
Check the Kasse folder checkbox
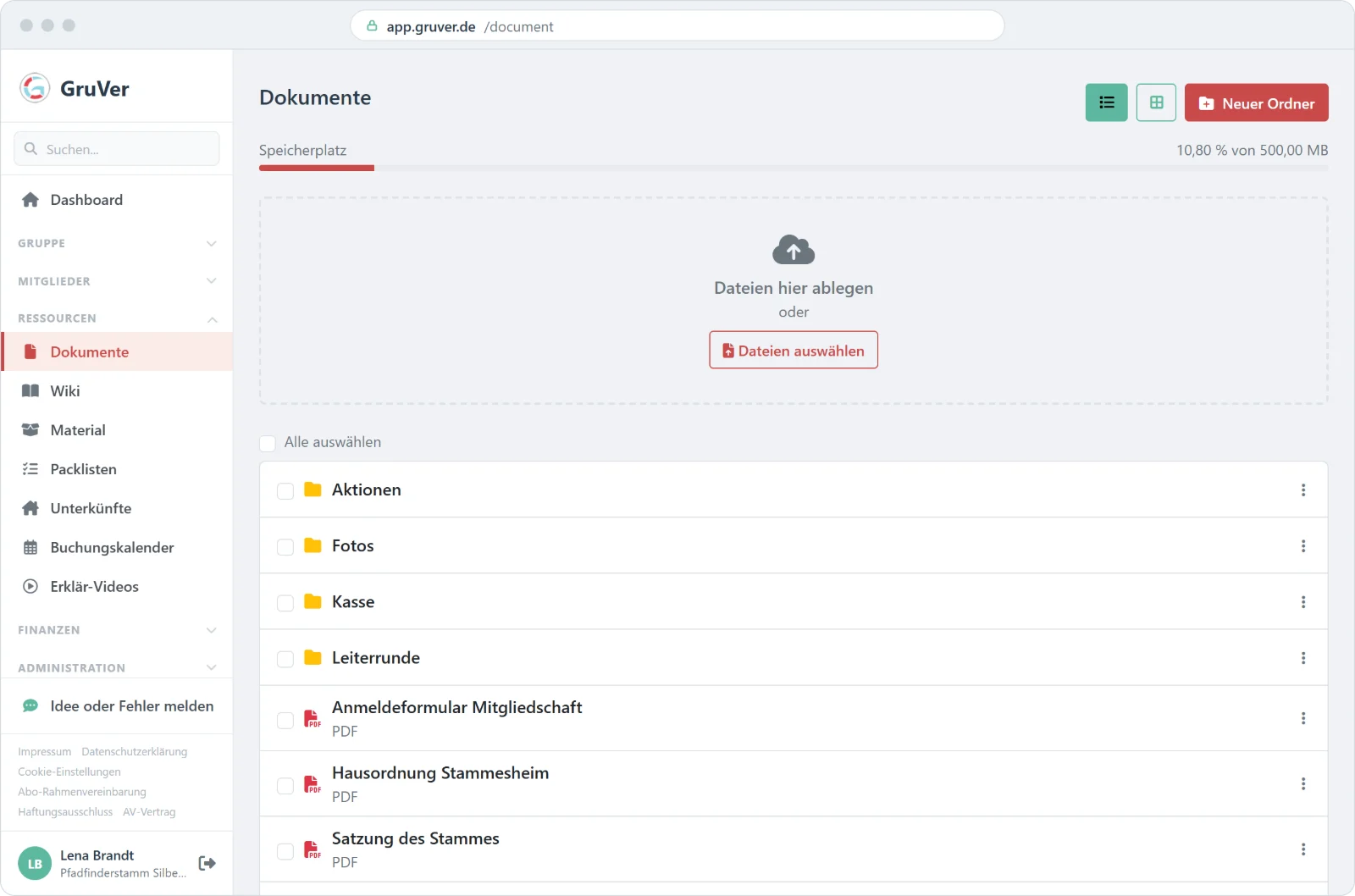(x=285, y=602)
